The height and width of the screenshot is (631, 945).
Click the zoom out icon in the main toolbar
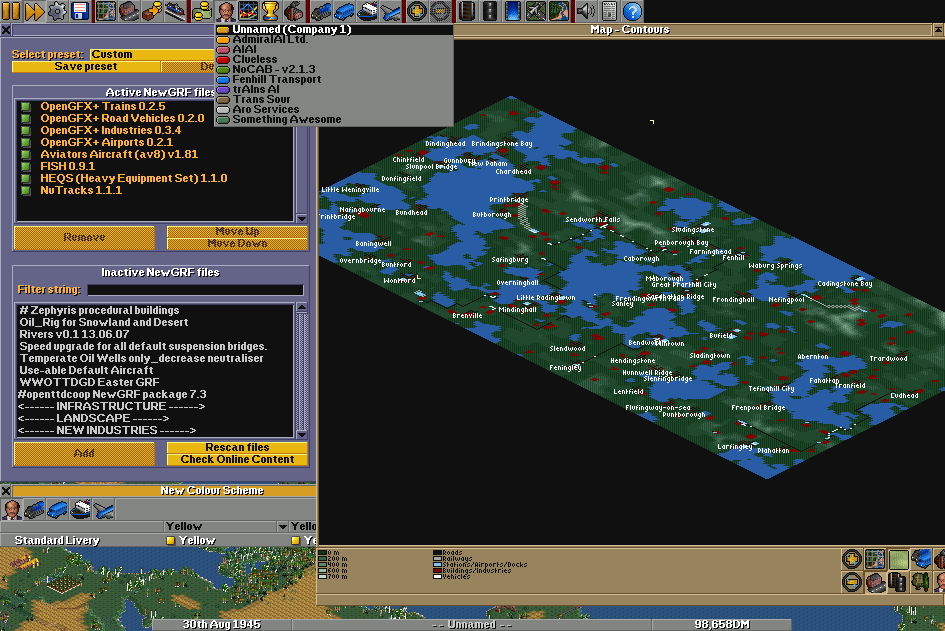coord(439,11)
